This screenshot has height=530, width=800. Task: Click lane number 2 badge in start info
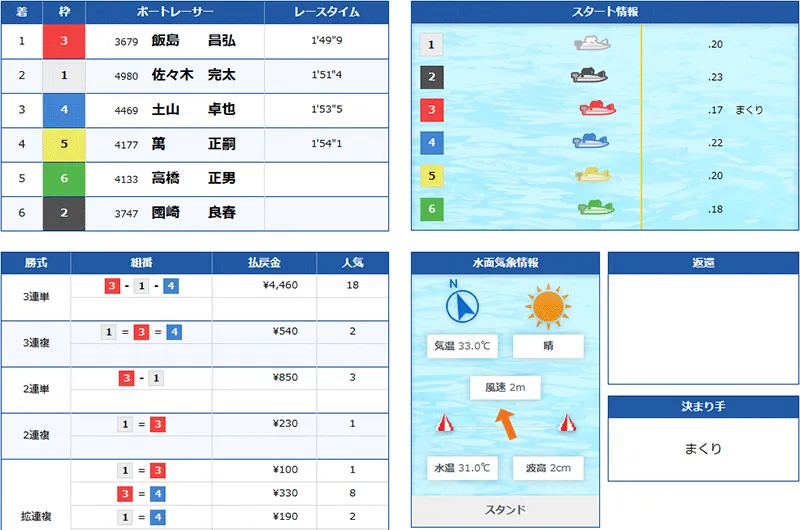click(x=432, y=77)
